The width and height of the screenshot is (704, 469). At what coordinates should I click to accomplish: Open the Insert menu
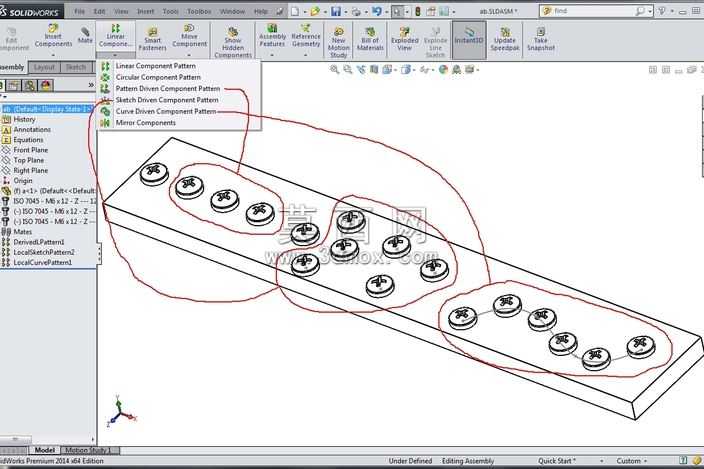[145, 11]
